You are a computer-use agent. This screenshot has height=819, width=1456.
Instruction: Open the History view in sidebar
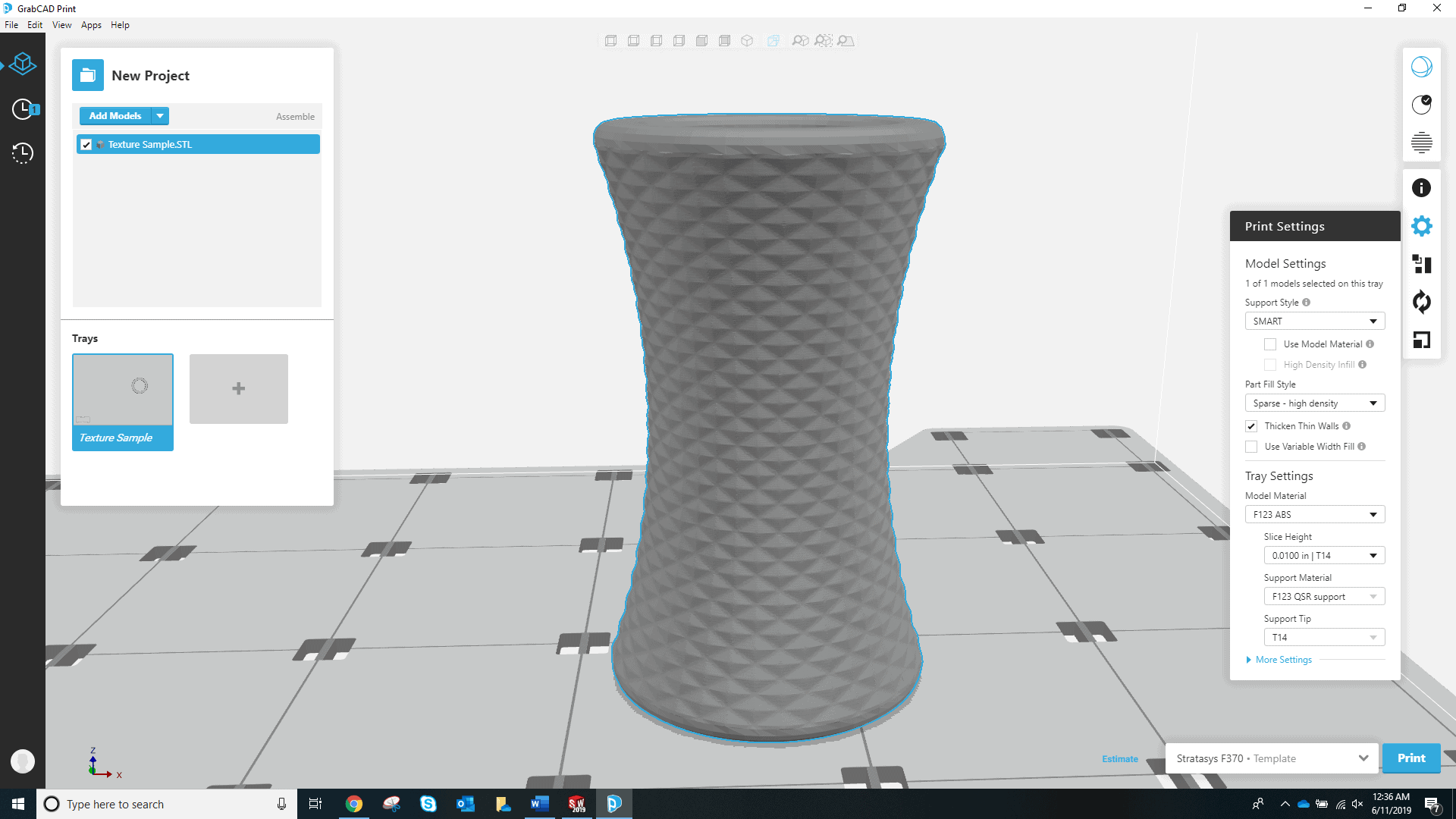point(23,153)
